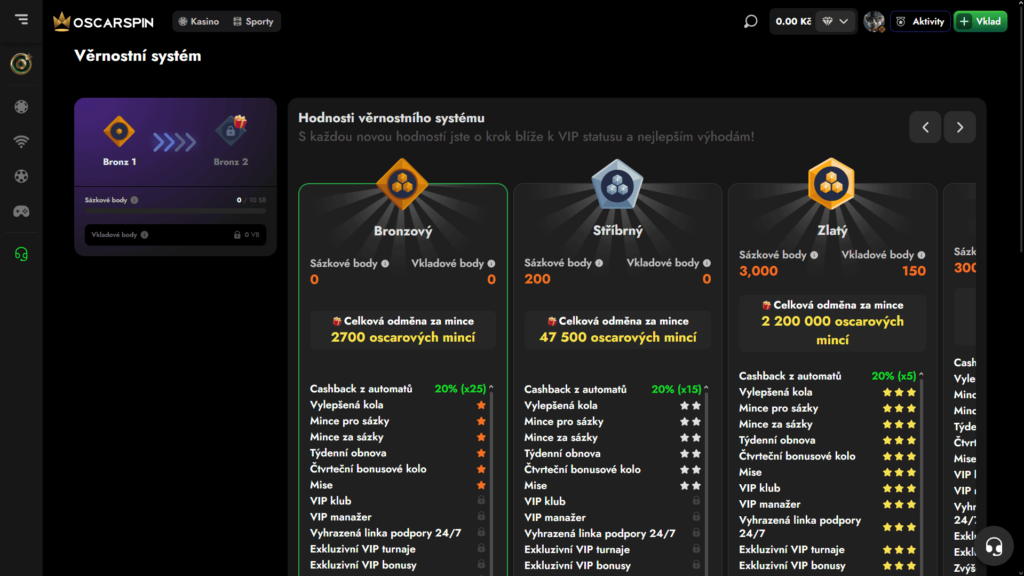
Task: Expand the balance currency dropdown
Action: [x=835, y=22]
